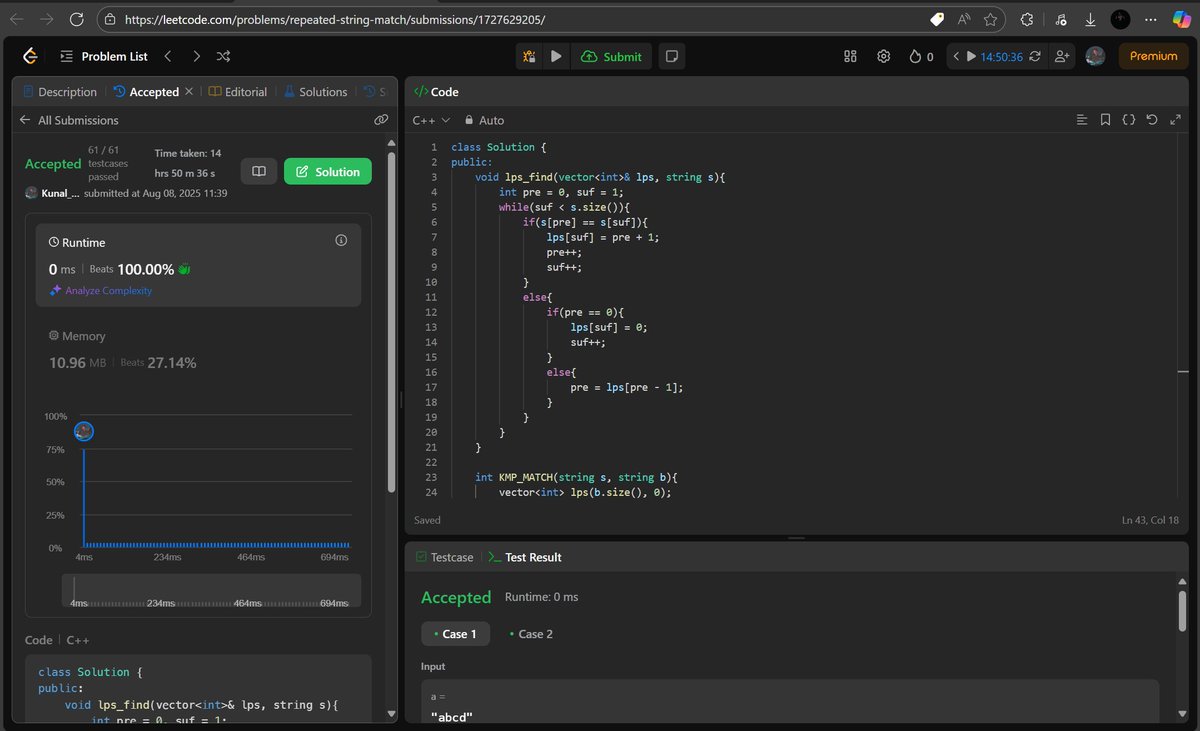Open browser downloads arrow icon
The width and height of the screenshot is (1200, 731).
click(x=1090, y=19)
